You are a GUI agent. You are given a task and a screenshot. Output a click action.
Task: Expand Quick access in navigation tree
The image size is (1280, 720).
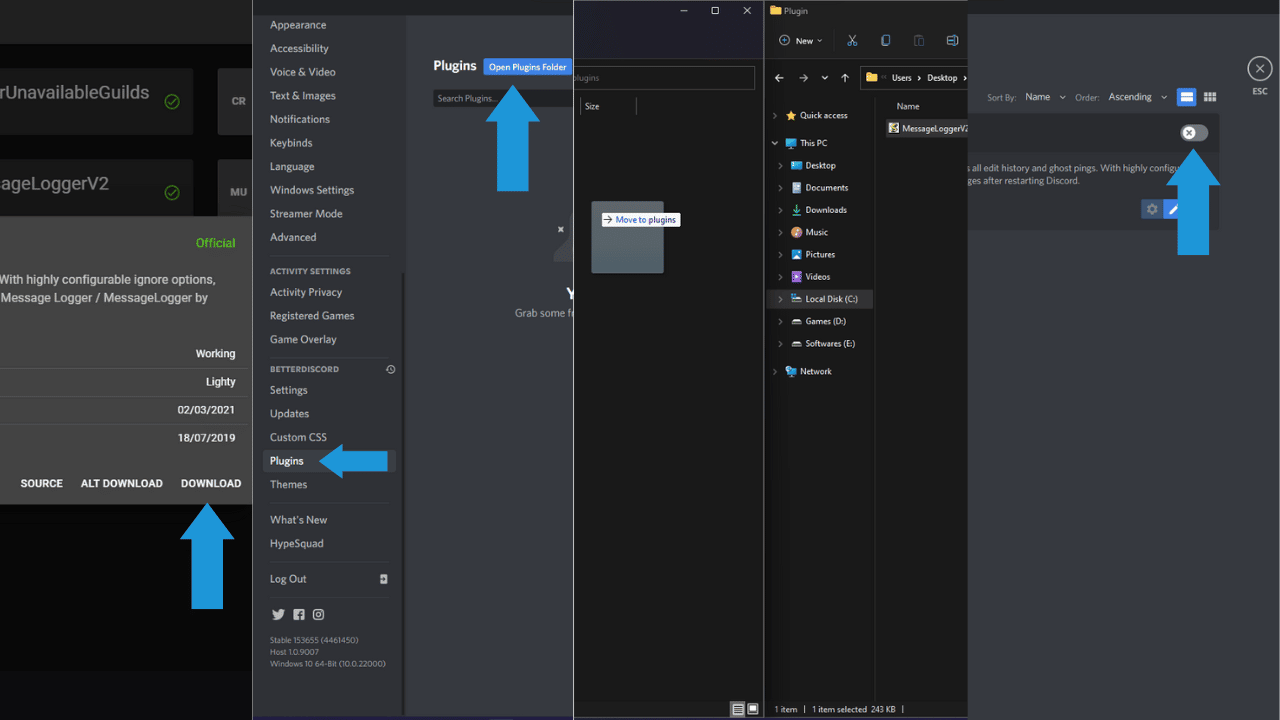[774, 115]
